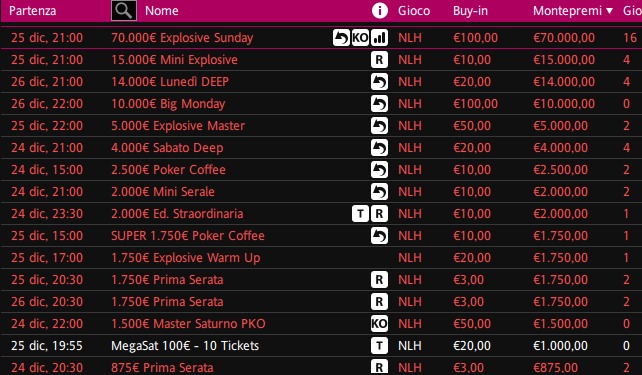Viewport: 642px width, 375px height.
Task: Click the search magnifier icon next to Nome
Action: coord(124,10)
